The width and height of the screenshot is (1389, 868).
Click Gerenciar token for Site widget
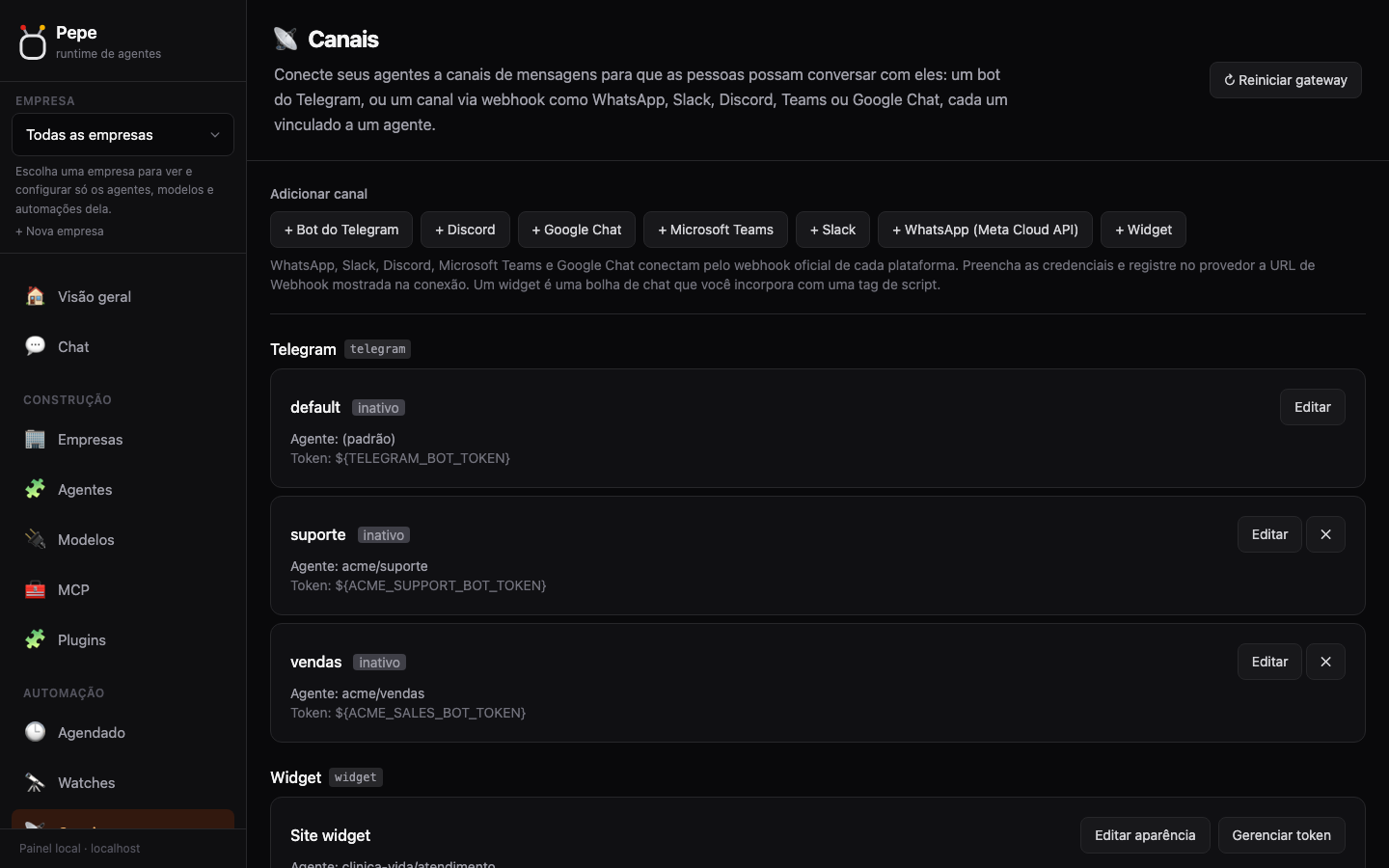click(1281, 835)
